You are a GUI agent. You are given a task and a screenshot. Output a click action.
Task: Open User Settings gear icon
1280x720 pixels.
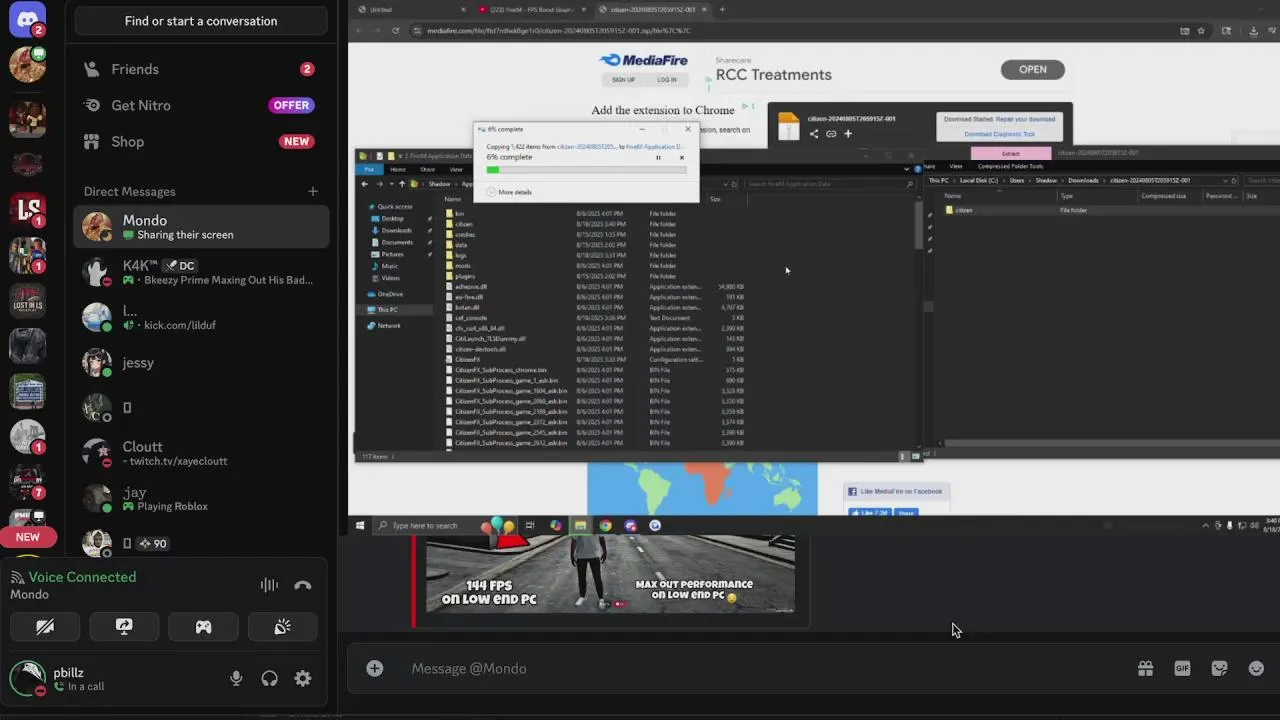[x=303, y=678]
